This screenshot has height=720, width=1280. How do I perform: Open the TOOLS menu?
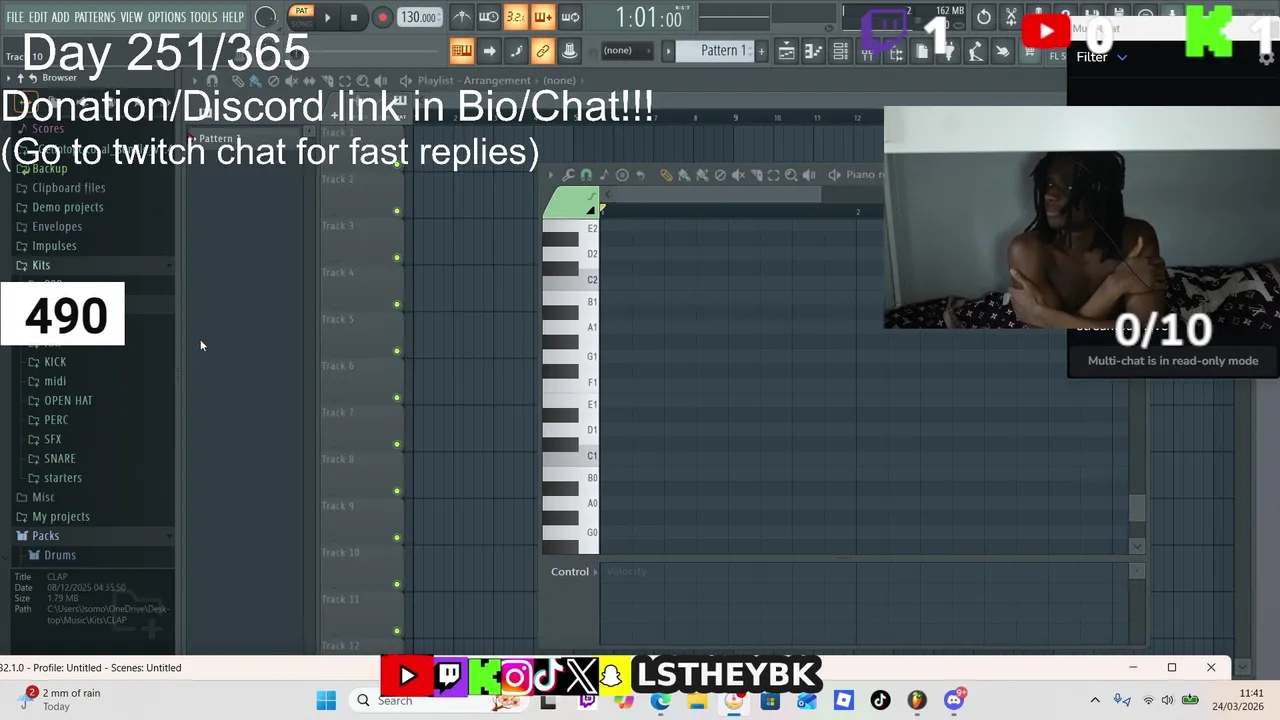tap(203, 17)
